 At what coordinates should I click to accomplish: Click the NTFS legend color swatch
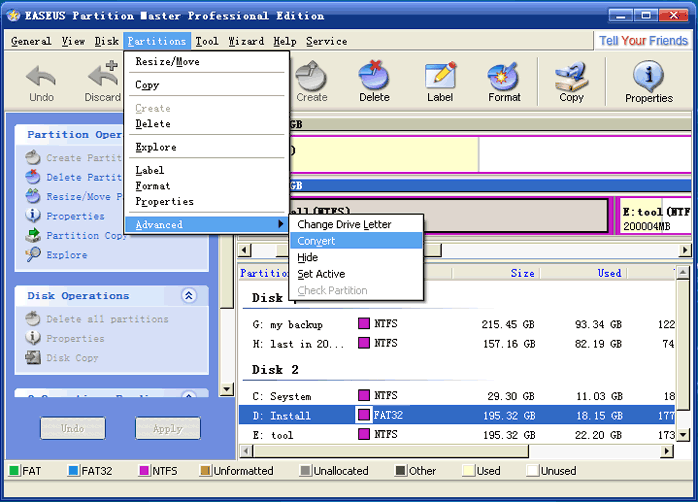(144, 470)
